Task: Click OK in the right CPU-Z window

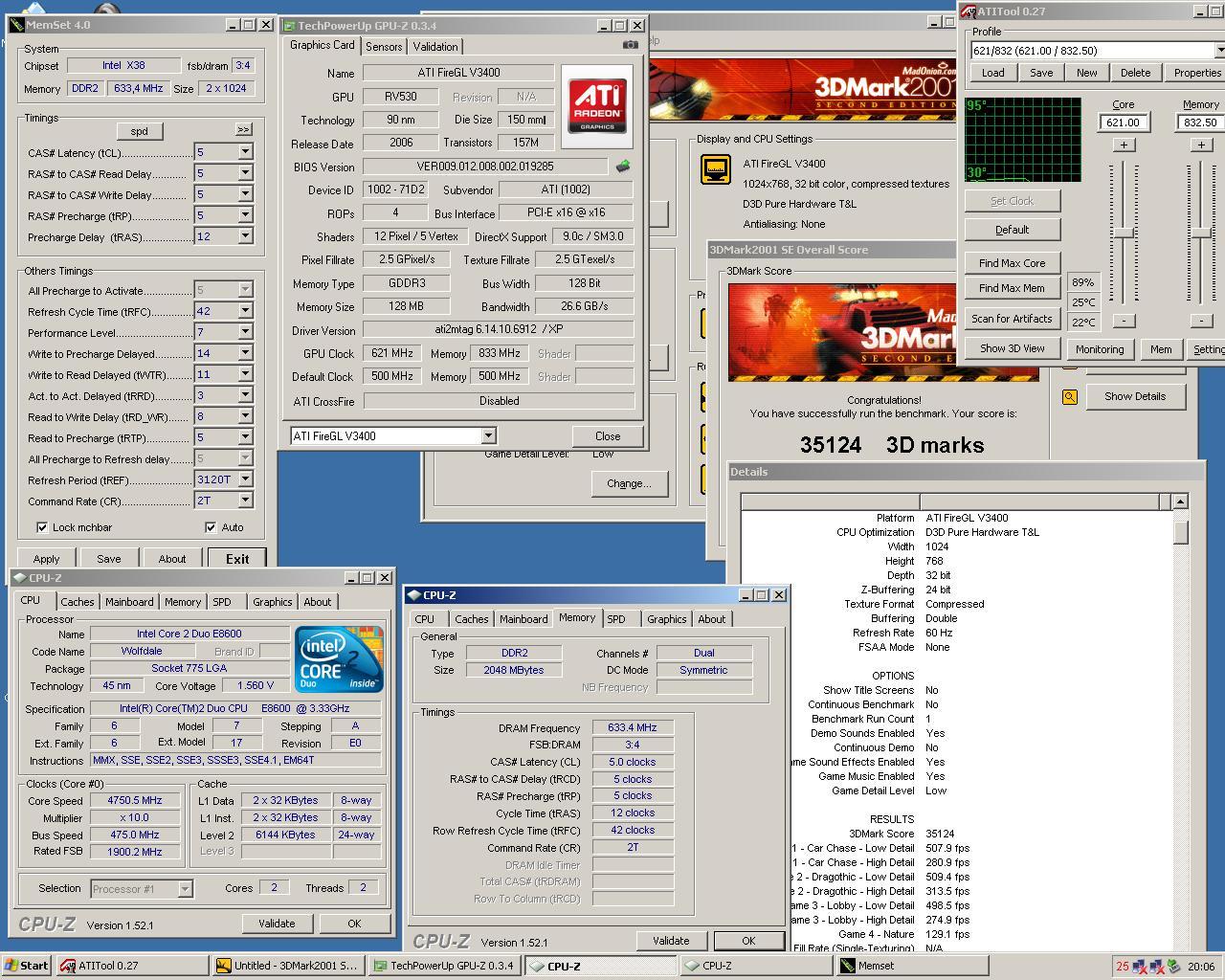Action: pos(748,941)
